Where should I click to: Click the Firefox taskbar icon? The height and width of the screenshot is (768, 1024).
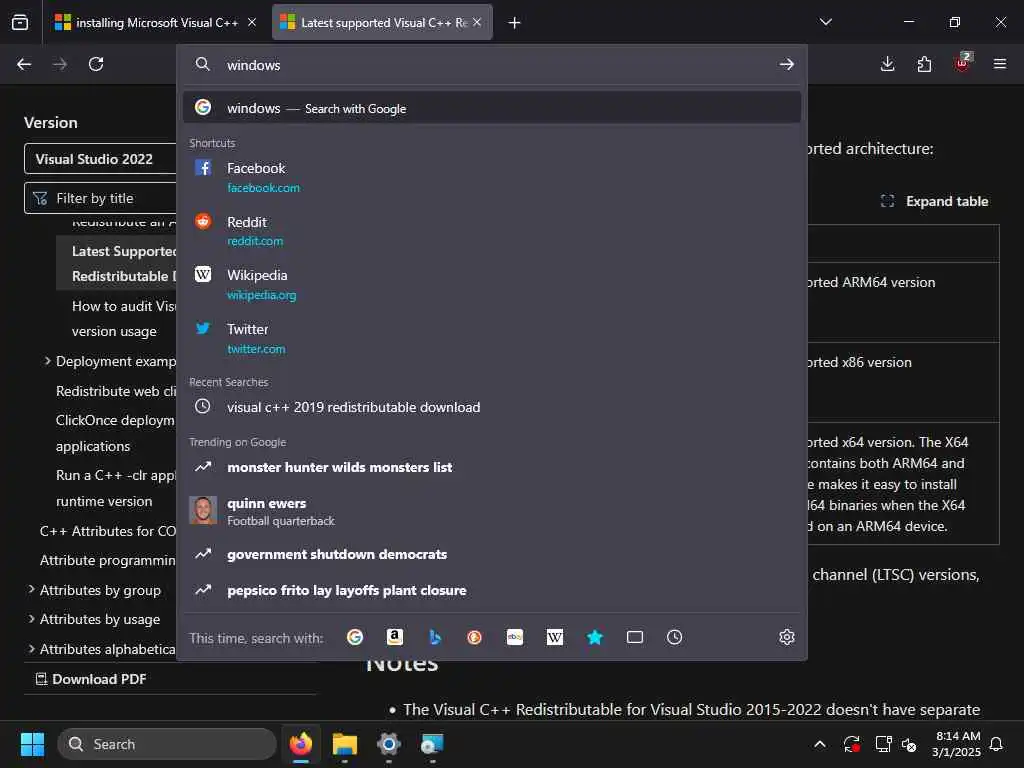301,744
